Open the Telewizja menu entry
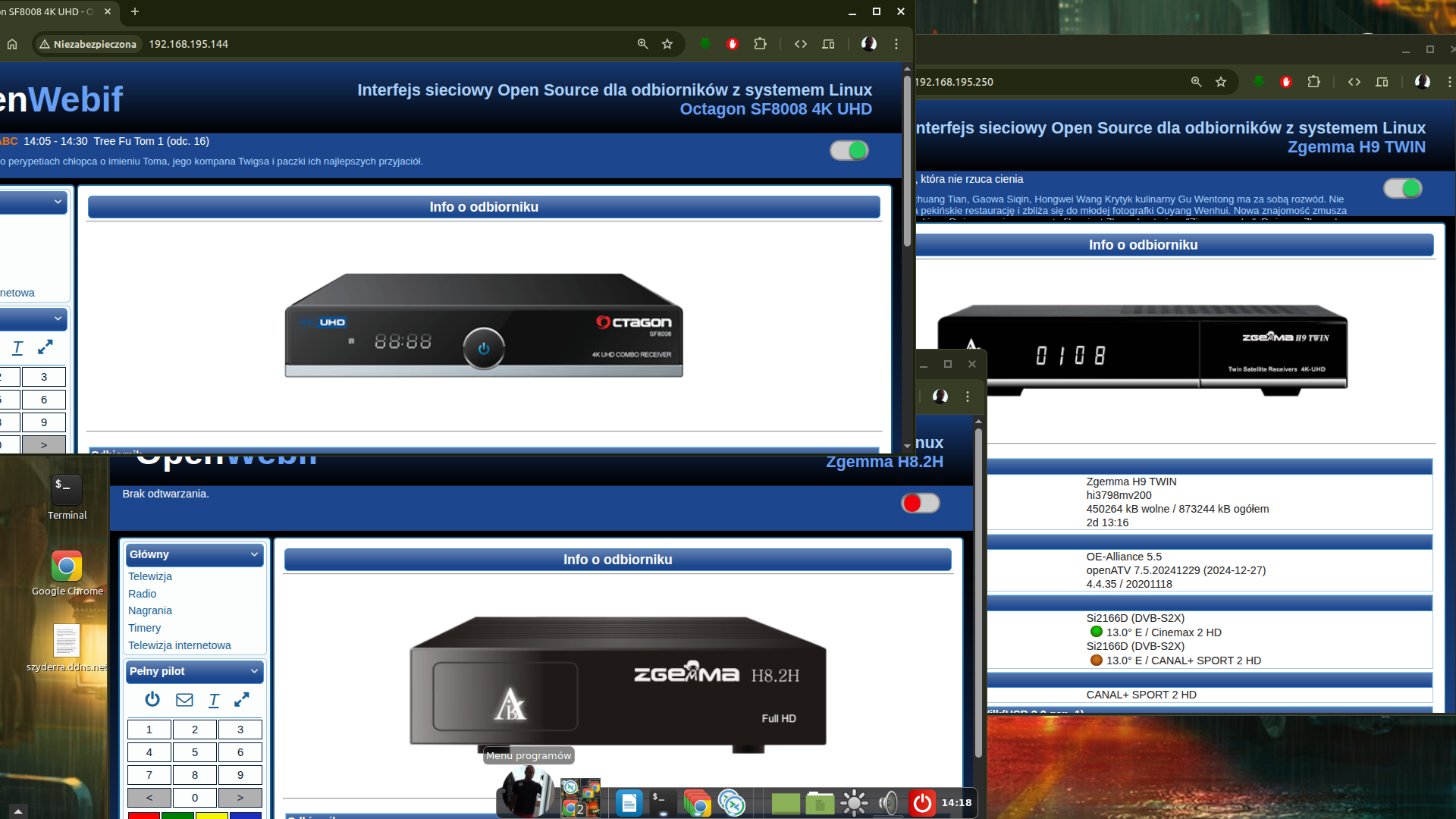The image size is (1456, 819). [150, 576]
